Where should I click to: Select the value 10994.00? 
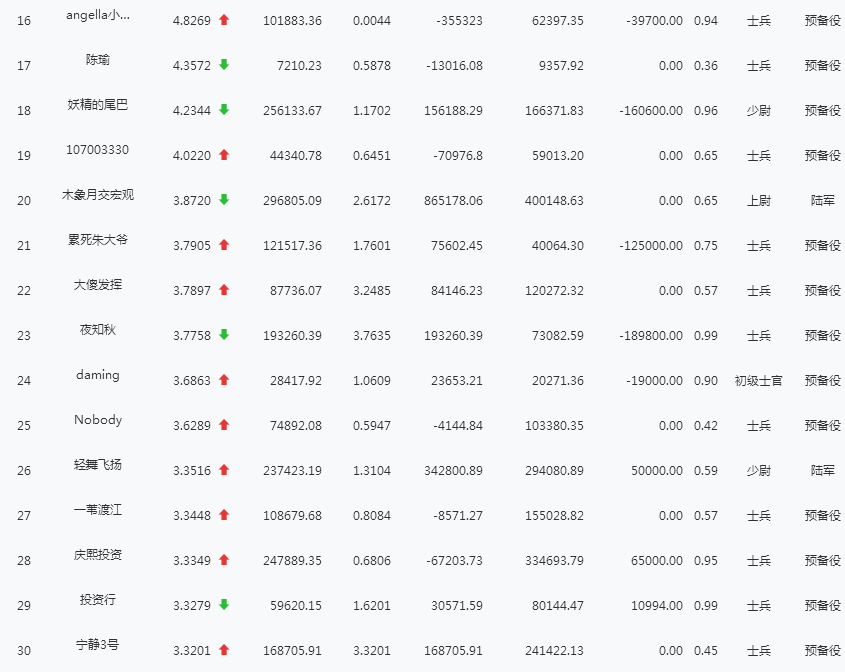(657, 606)
